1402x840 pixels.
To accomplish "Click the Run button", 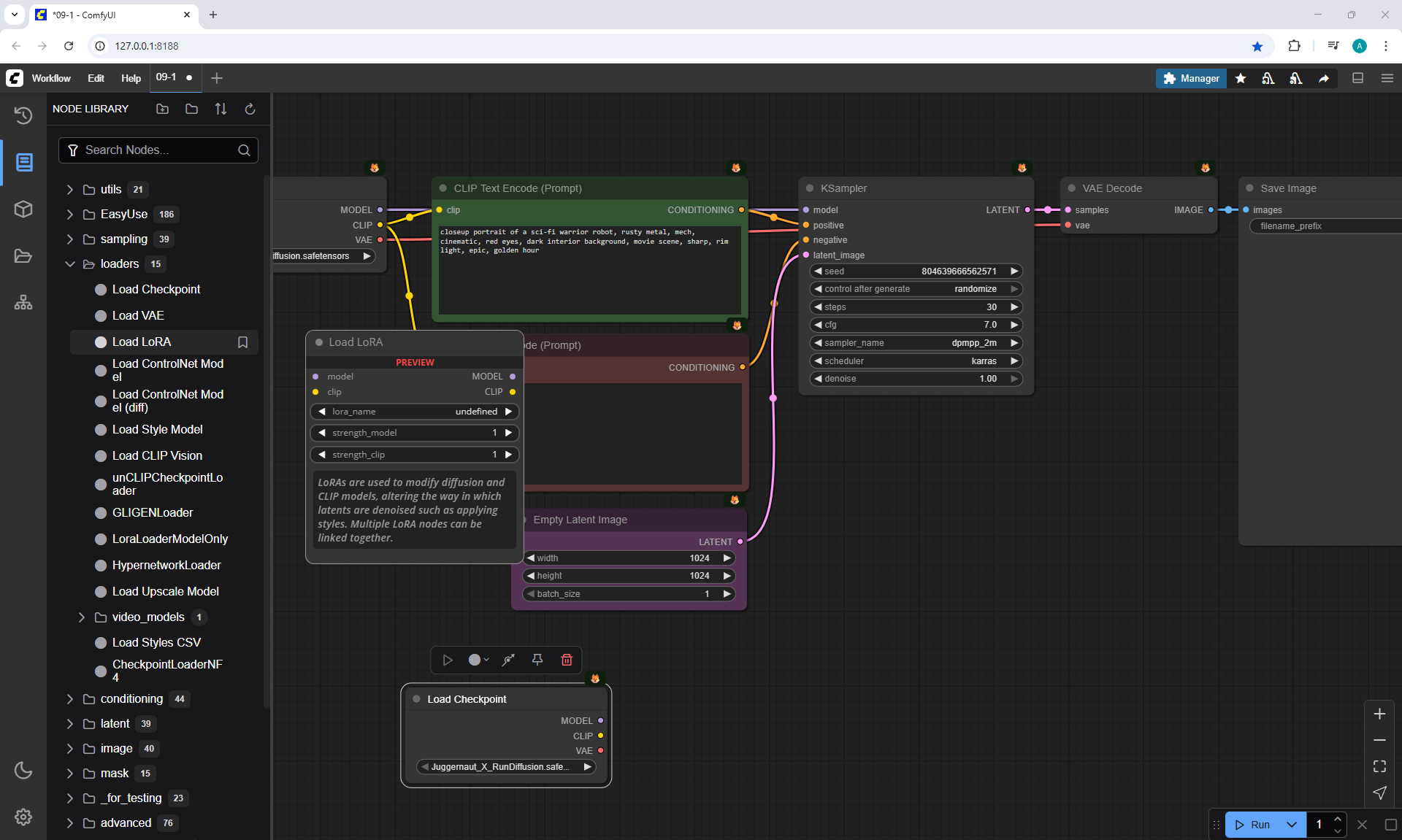I will tap(1254, 825).
